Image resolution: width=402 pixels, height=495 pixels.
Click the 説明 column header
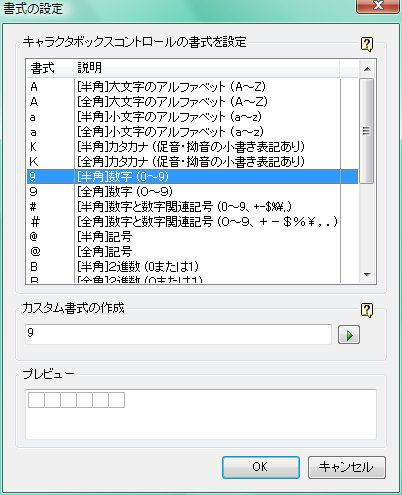click(x=206, y=68)
